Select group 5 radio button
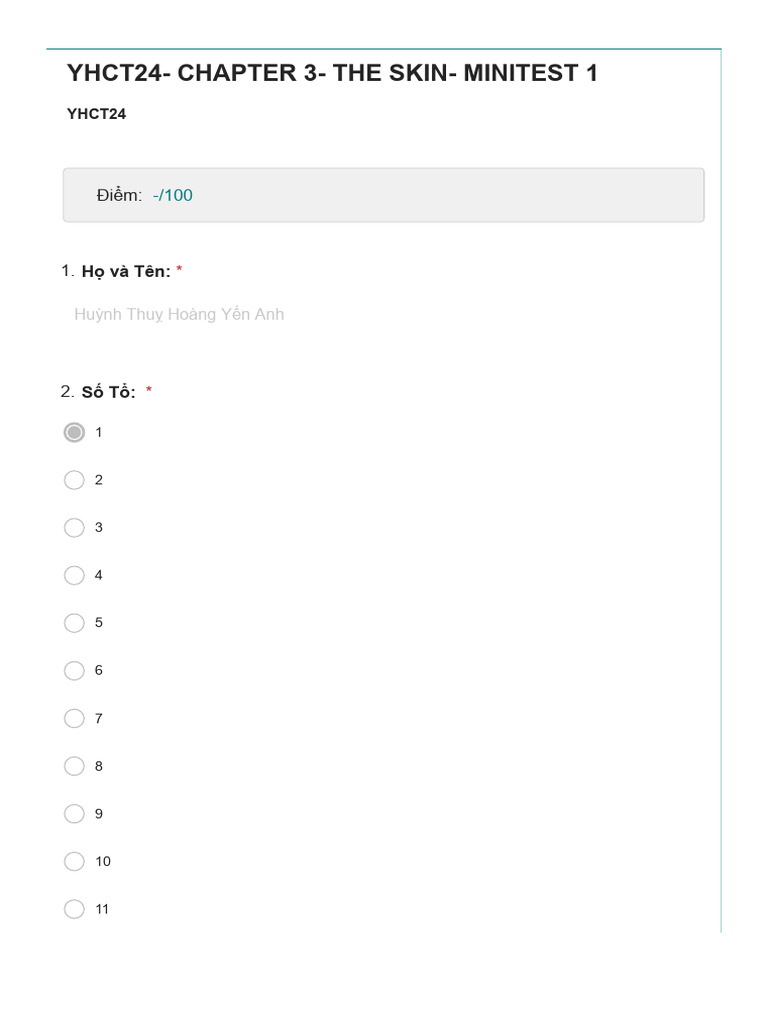Viewport: 768px width, 1024px height. point(74,623)
